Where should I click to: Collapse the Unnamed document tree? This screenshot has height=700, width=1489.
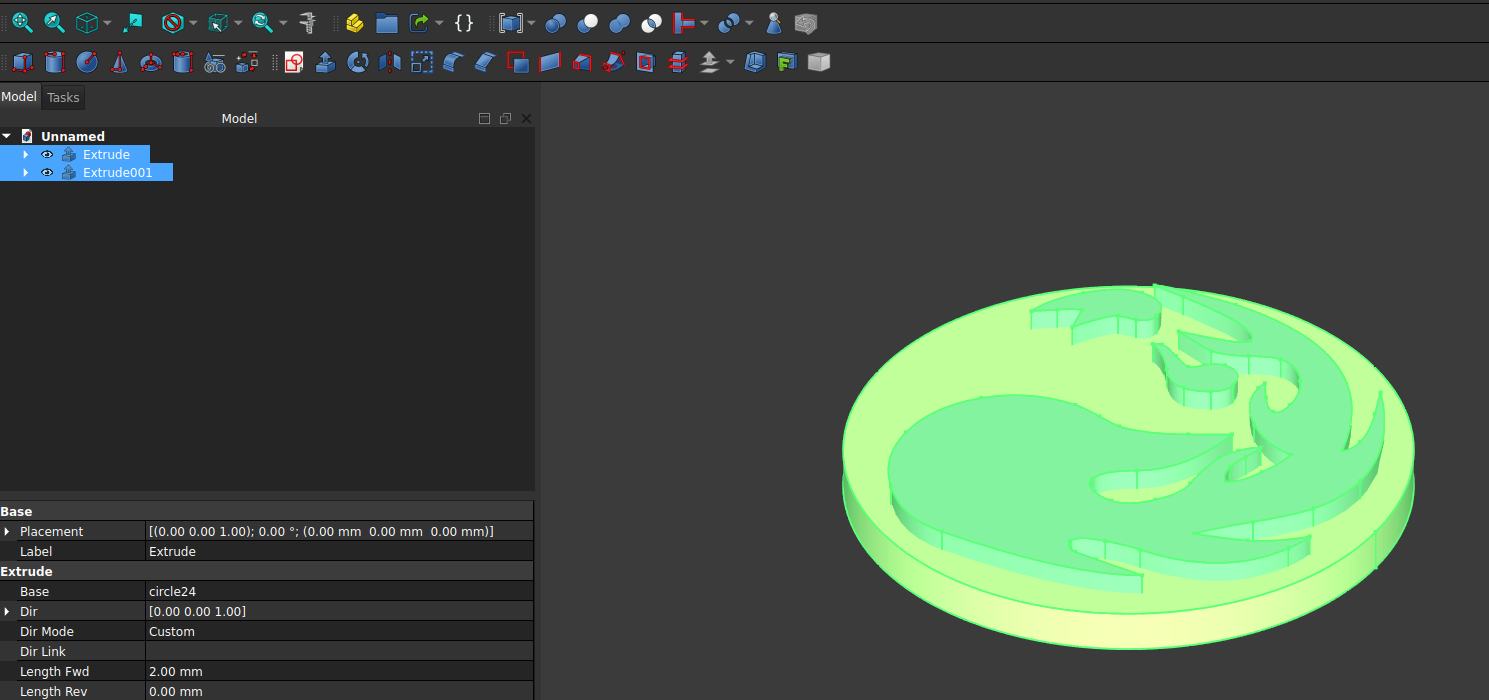coord(7,136)
